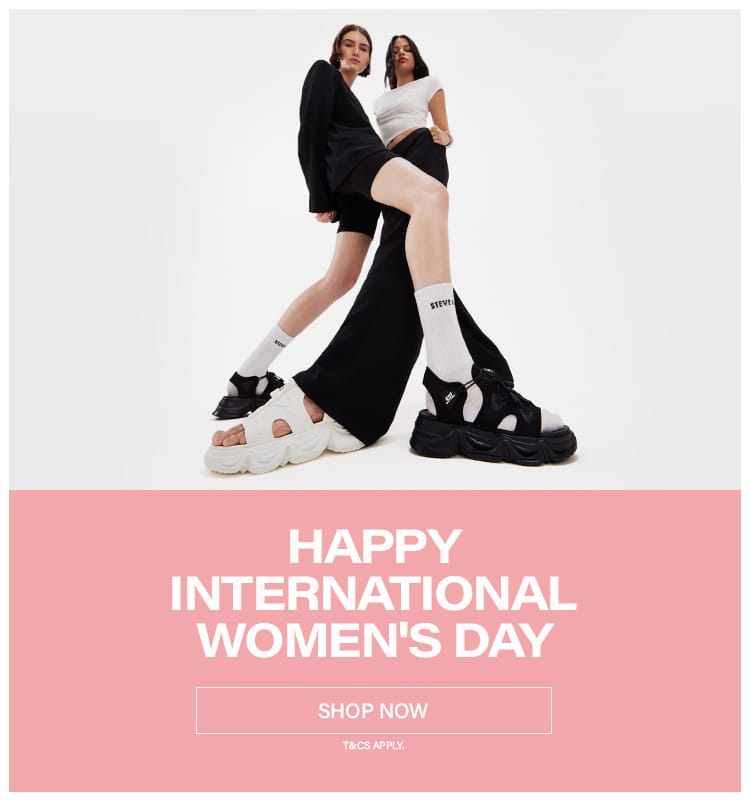Click the STEVE logo on tall sock
Viewport: 750px width, 800px height.
(441, 305)
